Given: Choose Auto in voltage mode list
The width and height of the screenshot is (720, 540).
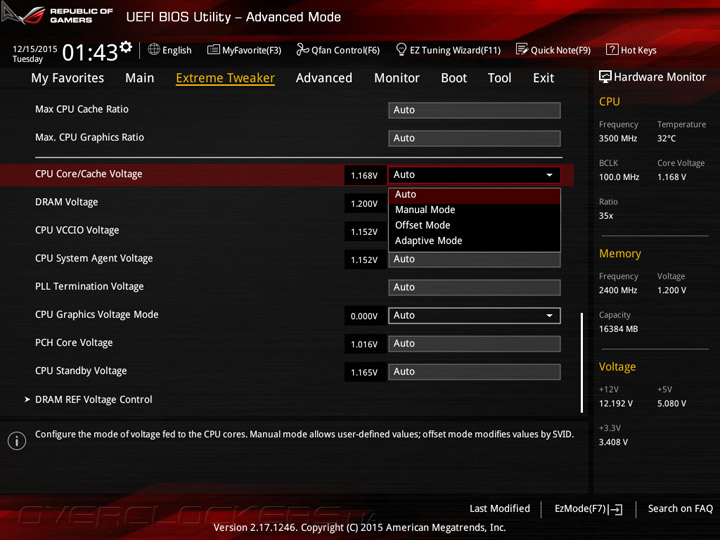Looking at the screenshot, I should pyautogui.click(x=474, y=195).
